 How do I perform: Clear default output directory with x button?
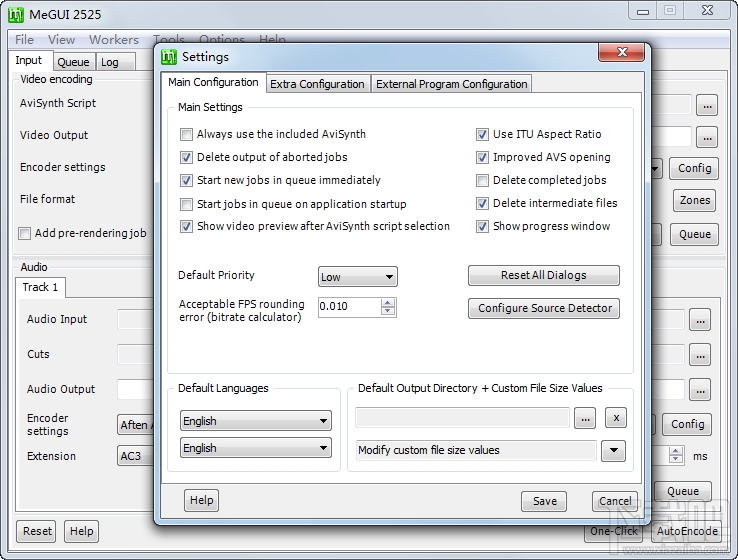coord(616,418)
